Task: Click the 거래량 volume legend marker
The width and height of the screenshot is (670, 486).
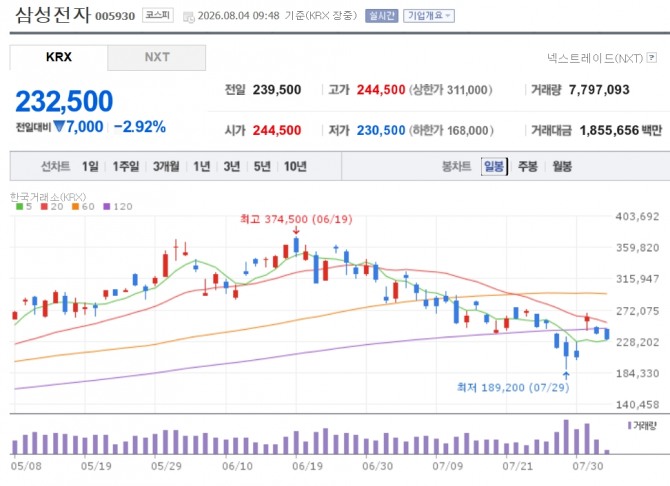Action: 642,425
